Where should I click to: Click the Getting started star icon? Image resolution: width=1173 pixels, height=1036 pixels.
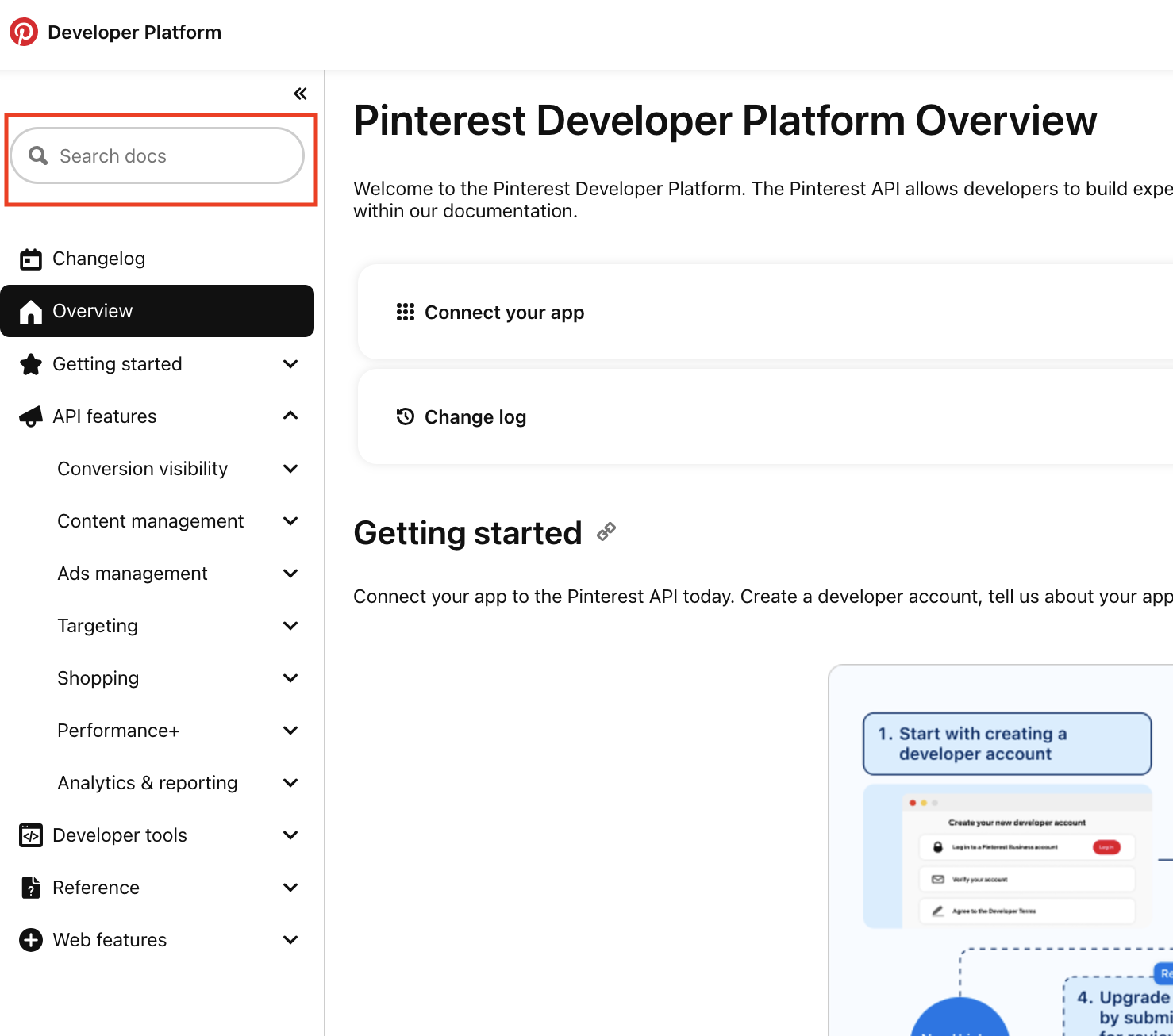pos(31,364)
